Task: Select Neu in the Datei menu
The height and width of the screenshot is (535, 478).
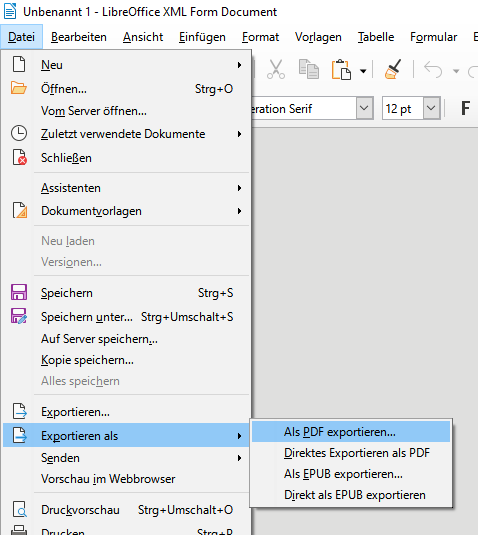Action: 126,65
